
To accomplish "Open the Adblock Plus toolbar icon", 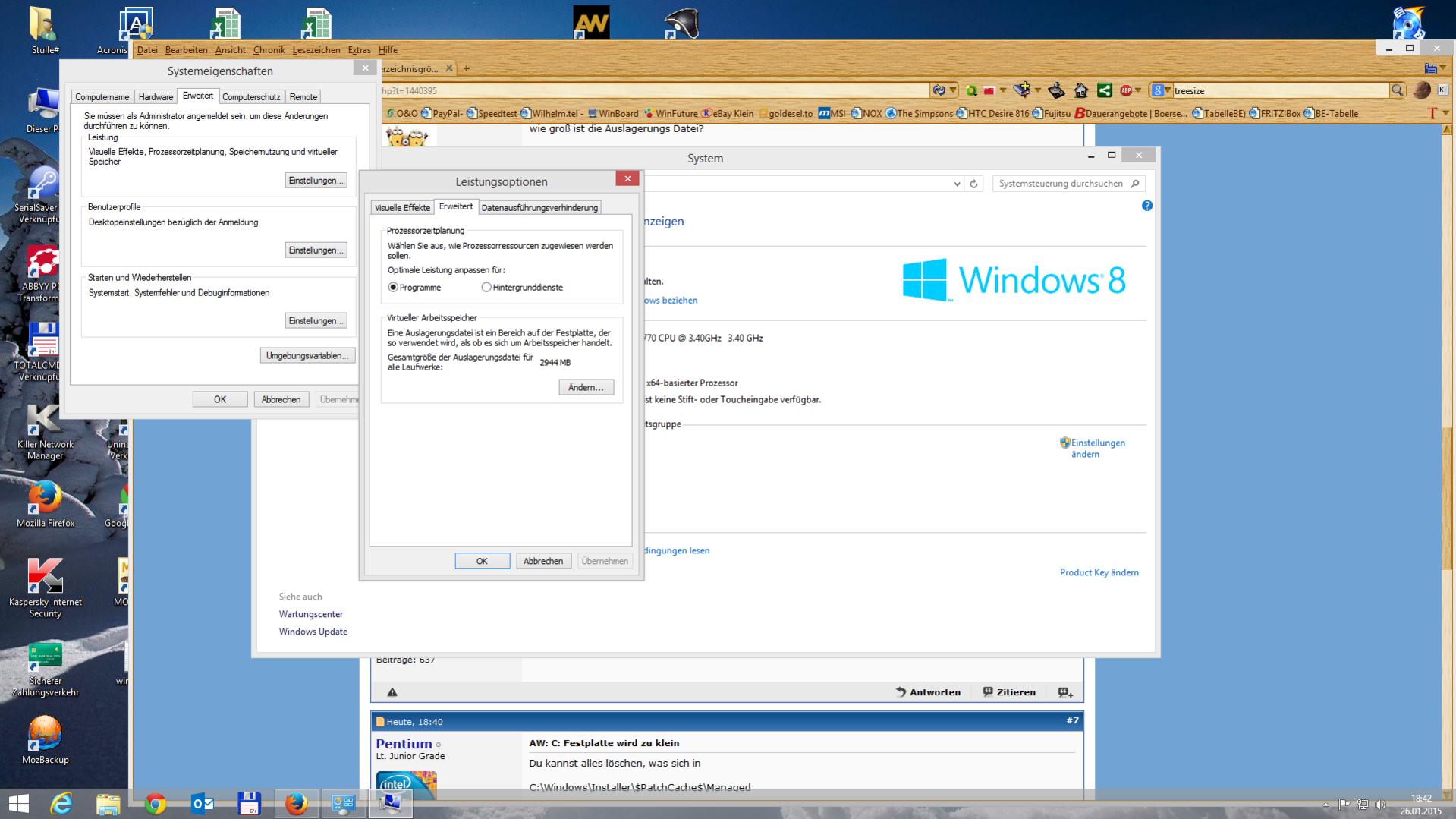I will coord(1126,90).
